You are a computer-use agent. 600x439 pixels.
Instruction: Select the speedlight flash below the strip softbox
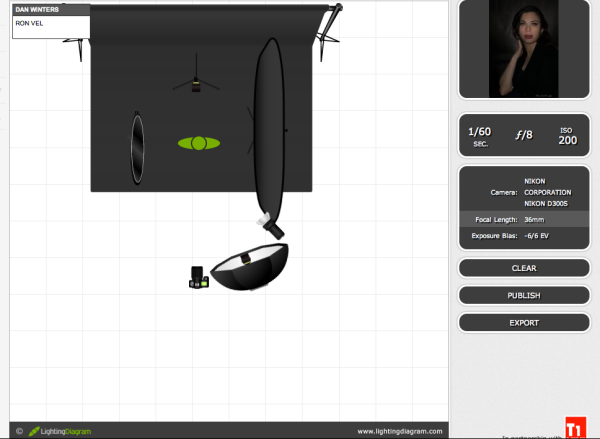click(x=267, y=222)
